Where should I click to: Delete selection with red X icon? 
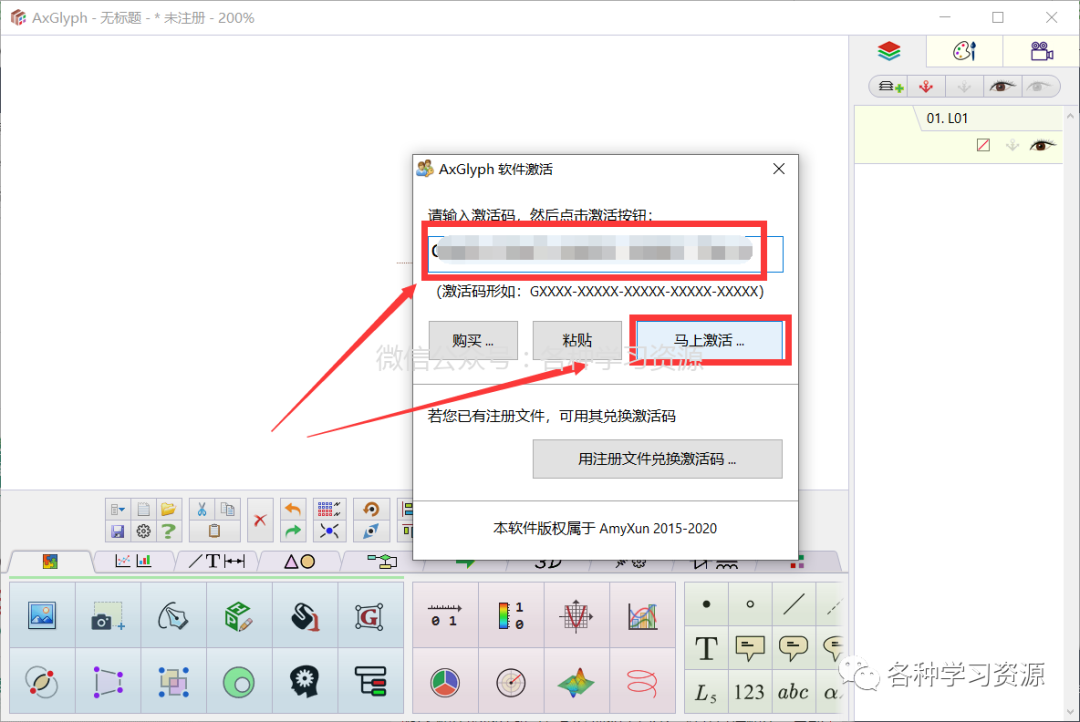tap(260, 520)
